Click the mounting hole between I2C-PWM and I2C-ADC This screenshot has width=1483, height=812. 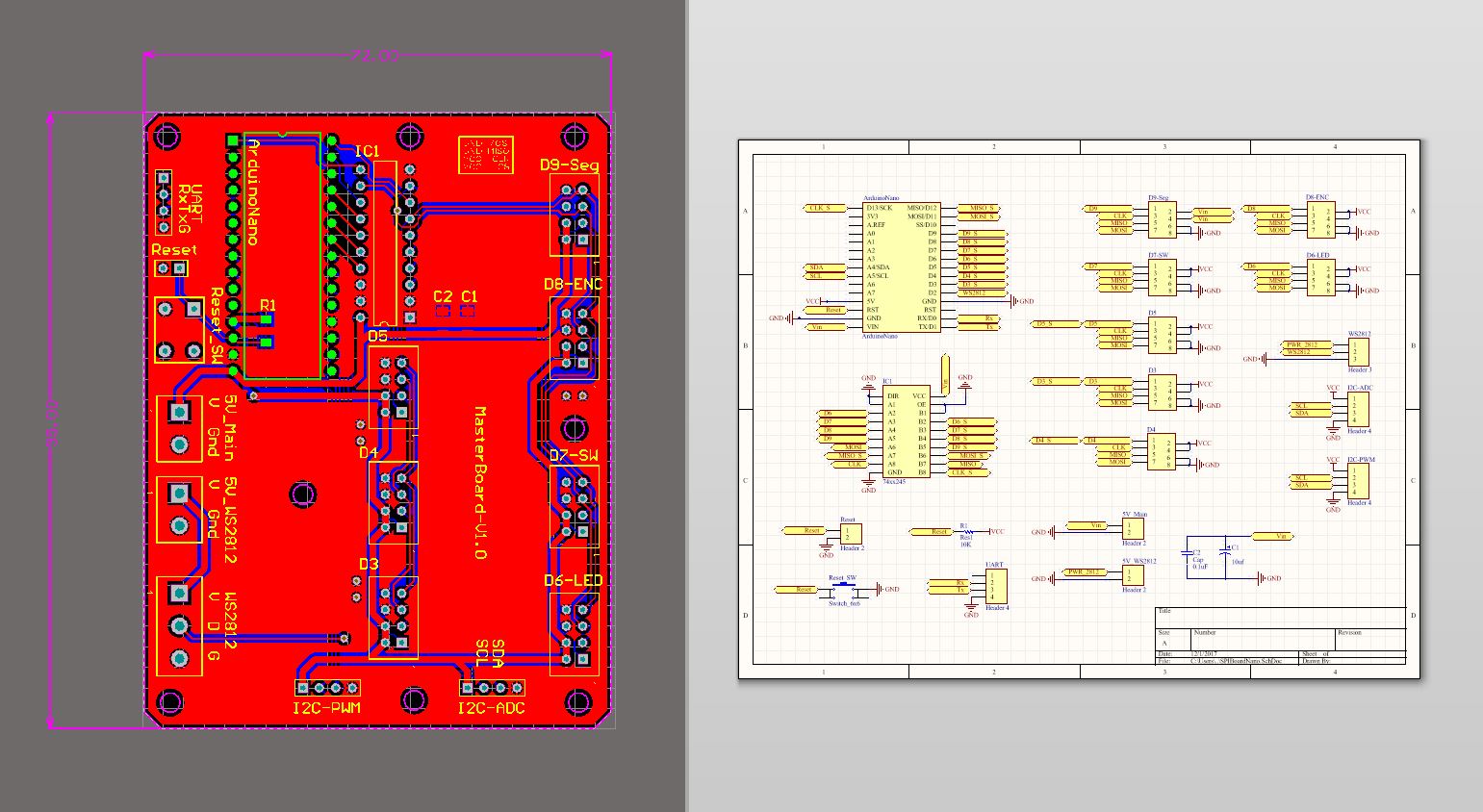point(414,699)
